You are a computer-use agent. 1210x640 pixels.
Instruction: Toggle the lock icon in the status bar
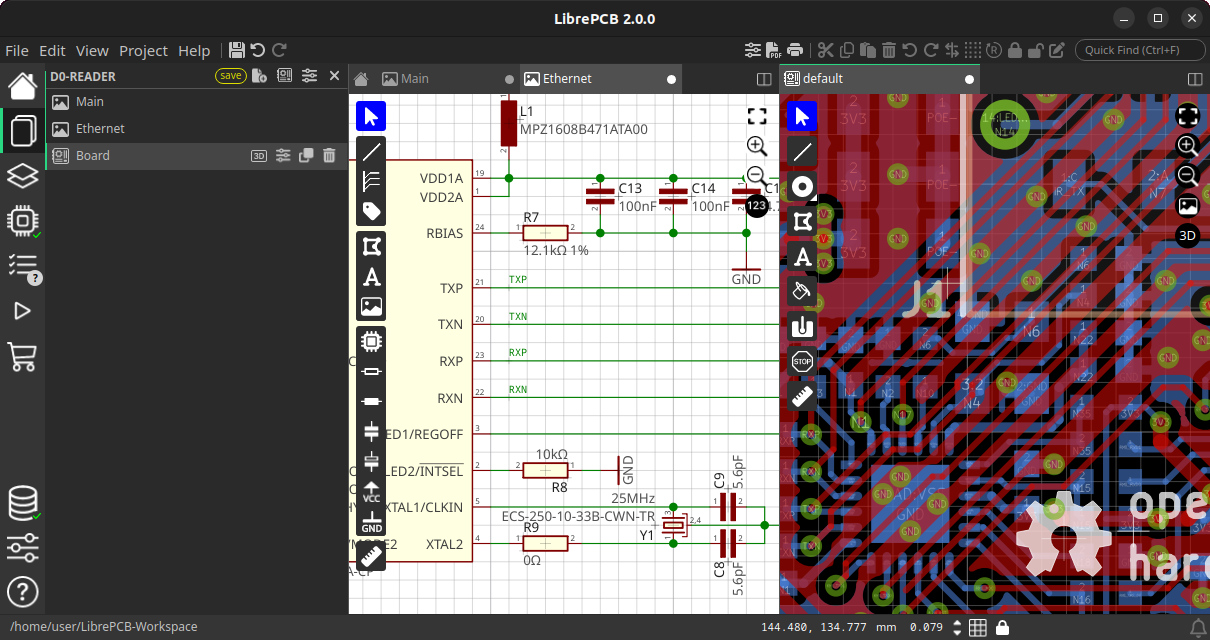[1003, 627]
